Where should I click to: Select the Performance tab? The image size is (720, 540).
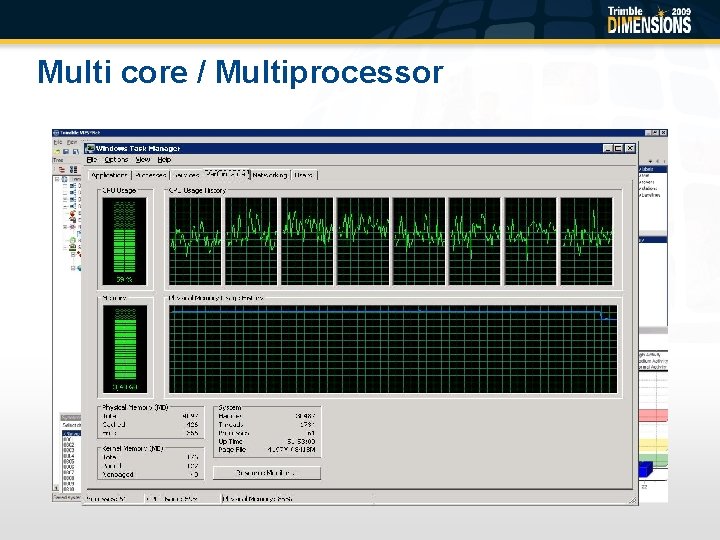click(x=227, y=174)
